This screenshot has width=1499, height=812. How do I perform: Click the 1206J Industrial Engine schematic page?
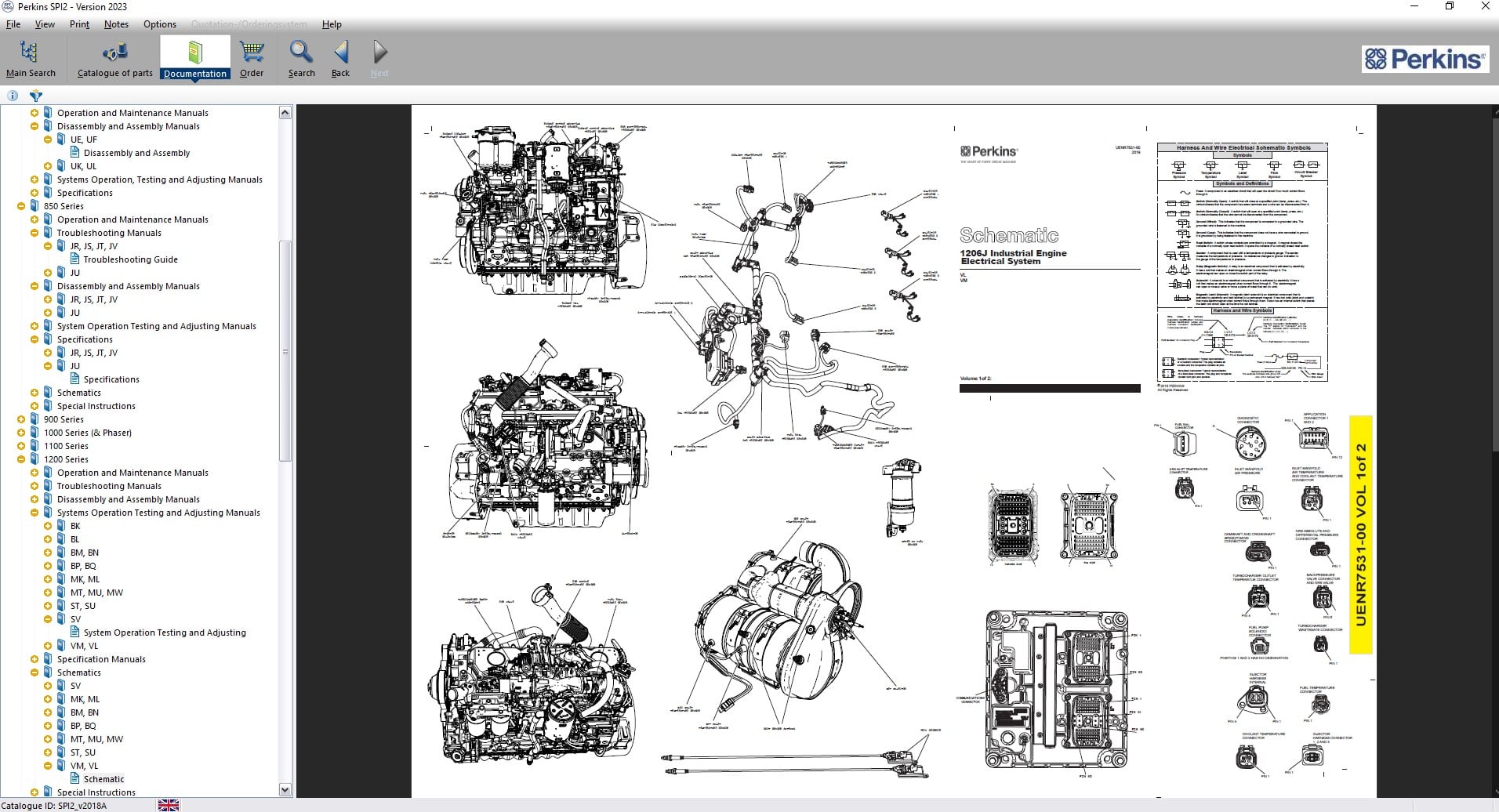(894, 451)
